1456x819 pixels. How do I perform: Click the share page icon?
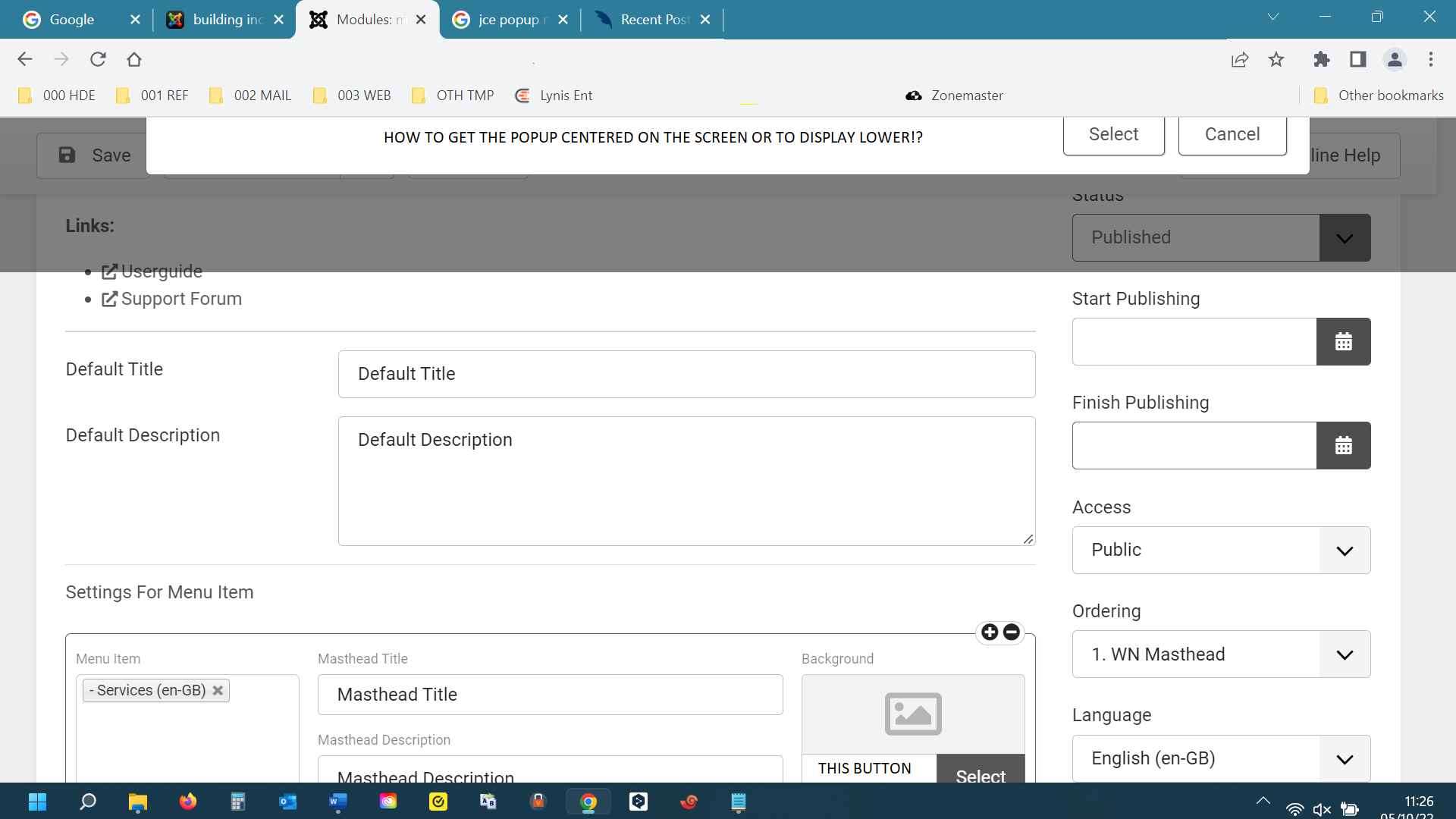pos(1240,59)
